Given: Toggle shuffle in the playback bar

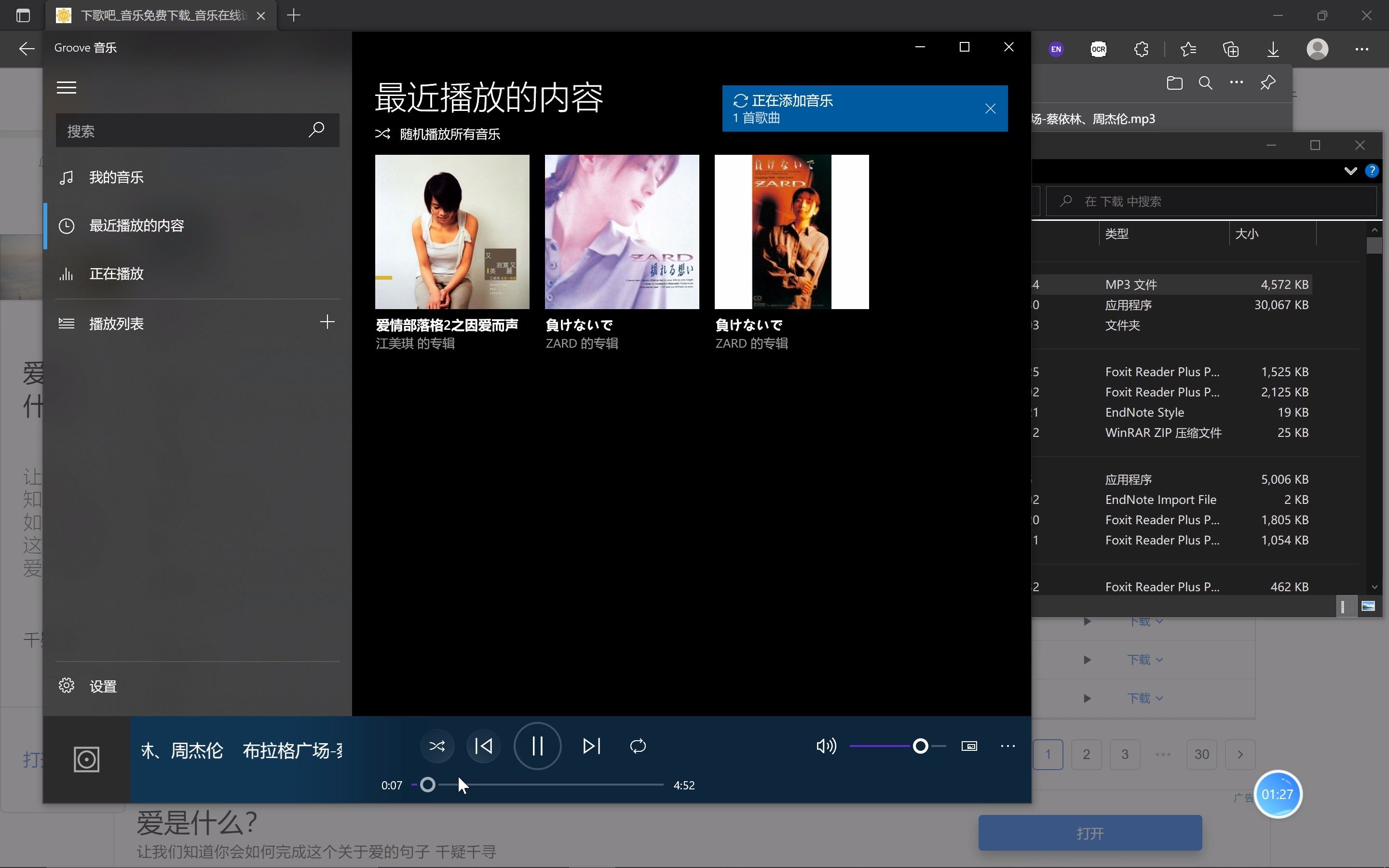Looking at the screenshot, I should pos(437,746).
